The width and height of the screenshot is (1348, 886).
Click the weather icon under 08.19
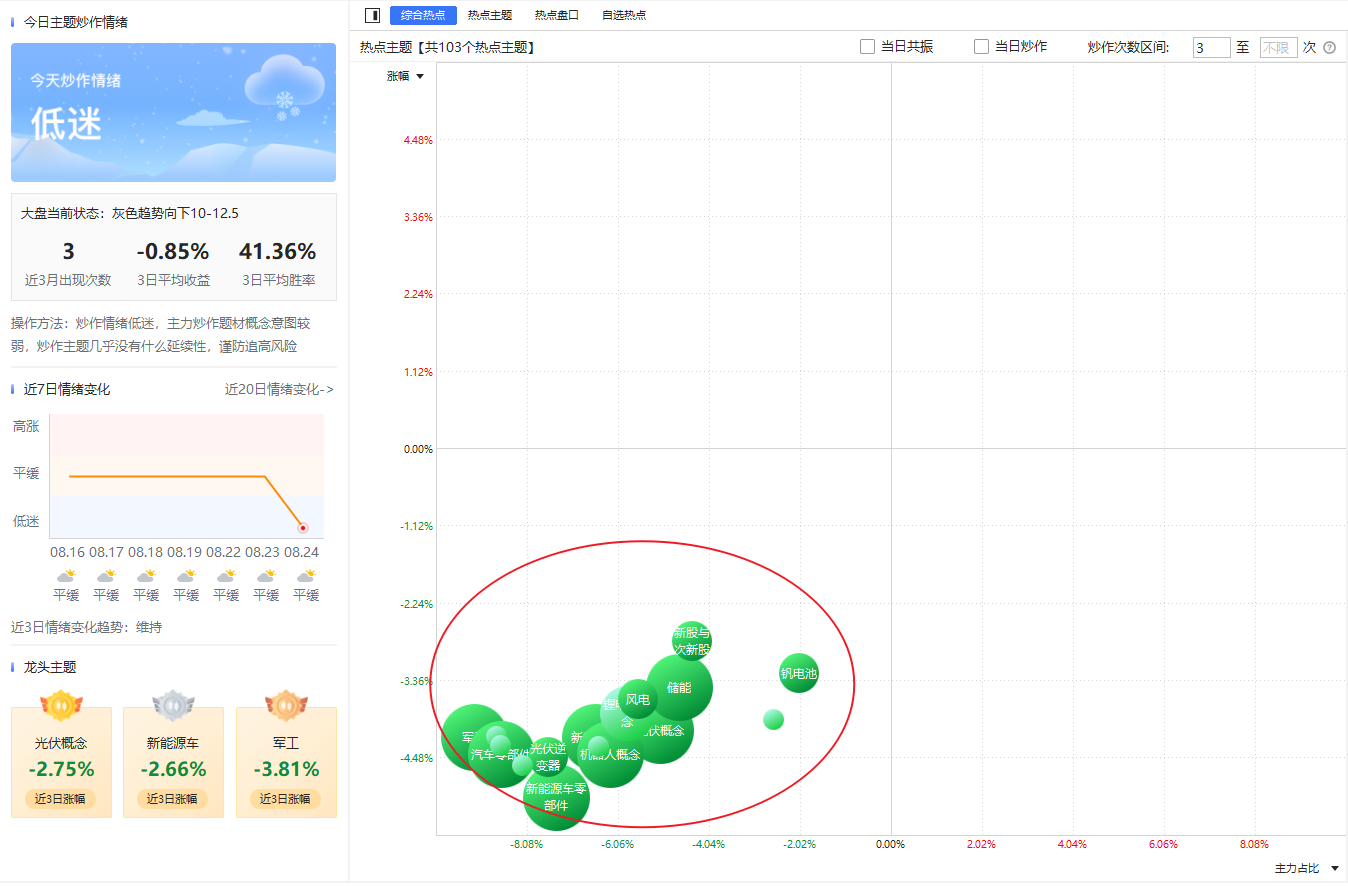pyautogui.click(x=186, y=576)
